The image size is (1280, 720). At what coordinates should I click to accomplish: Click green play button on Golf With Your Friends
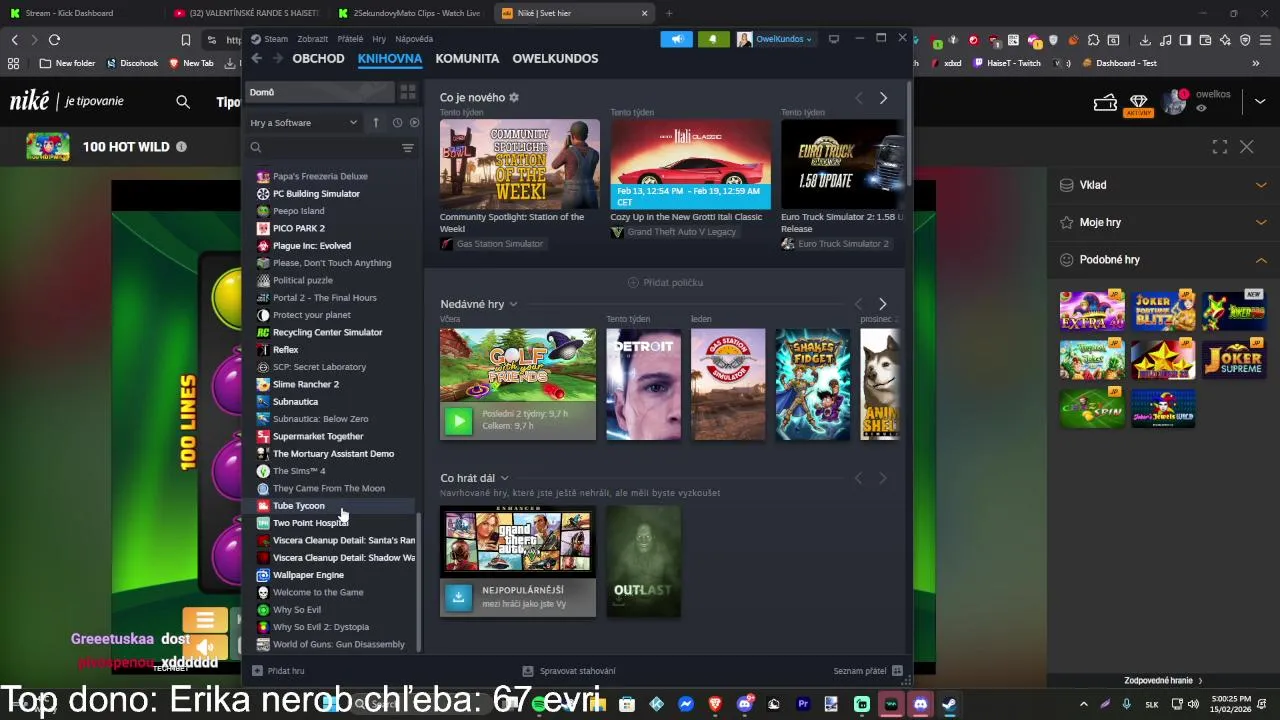click(x=458, y=420)
